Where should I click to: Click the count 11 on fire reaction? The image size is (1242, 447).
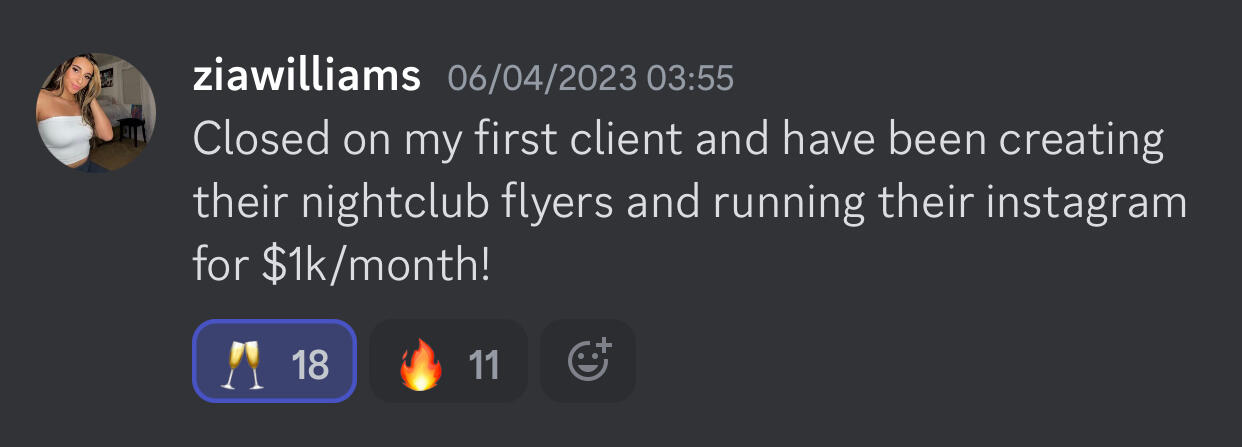click(x=484, y=363)
